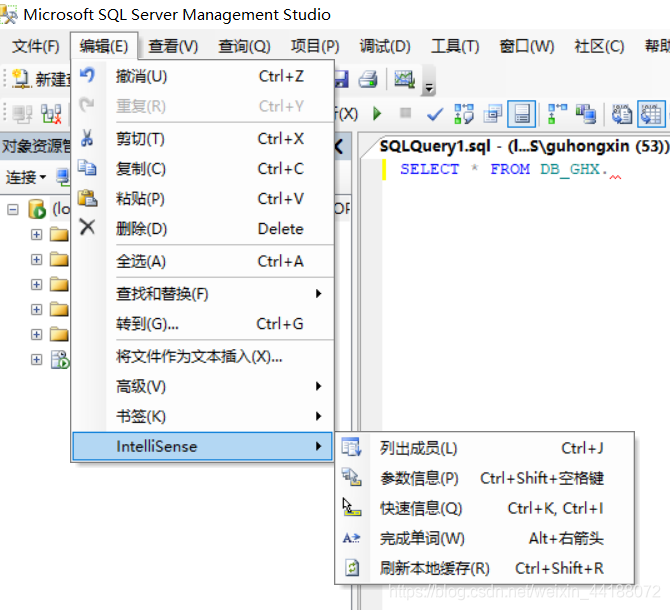Image resolution: width=670 pixels, height=610 pixels.
Task: Choose 全选(A) select all
Action: tap(203, 261)
